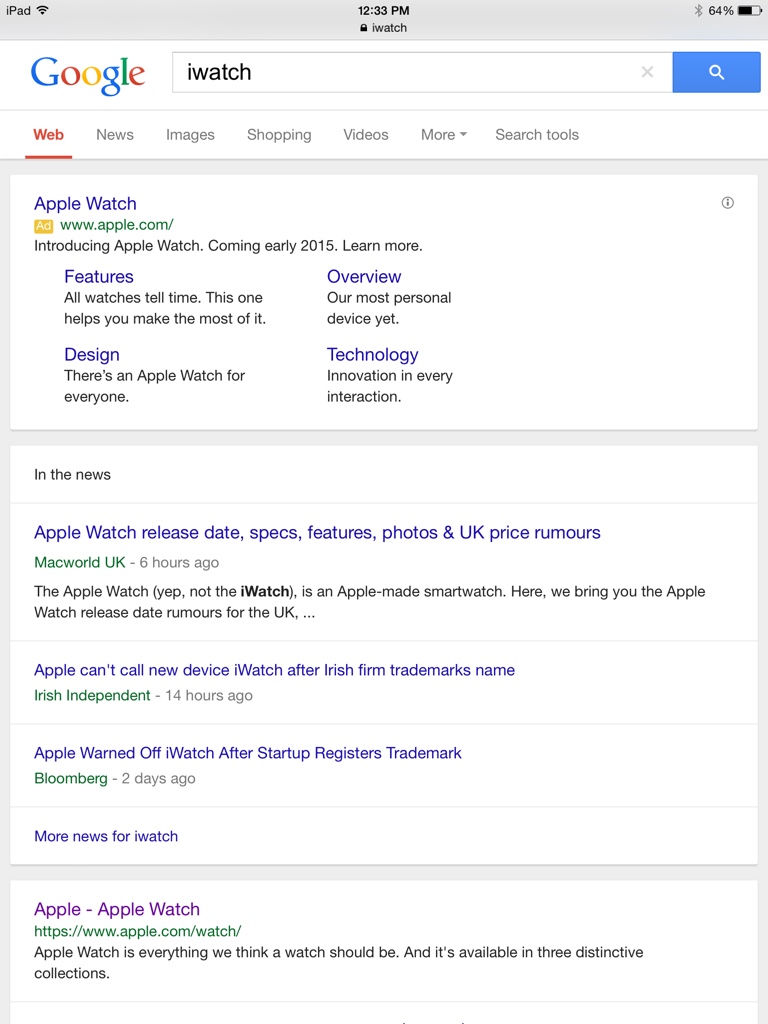The height and width of the screenshot is (1024, 768).
Task: Tap the Bluetooth status icon
Action: (x=698, y=10)
